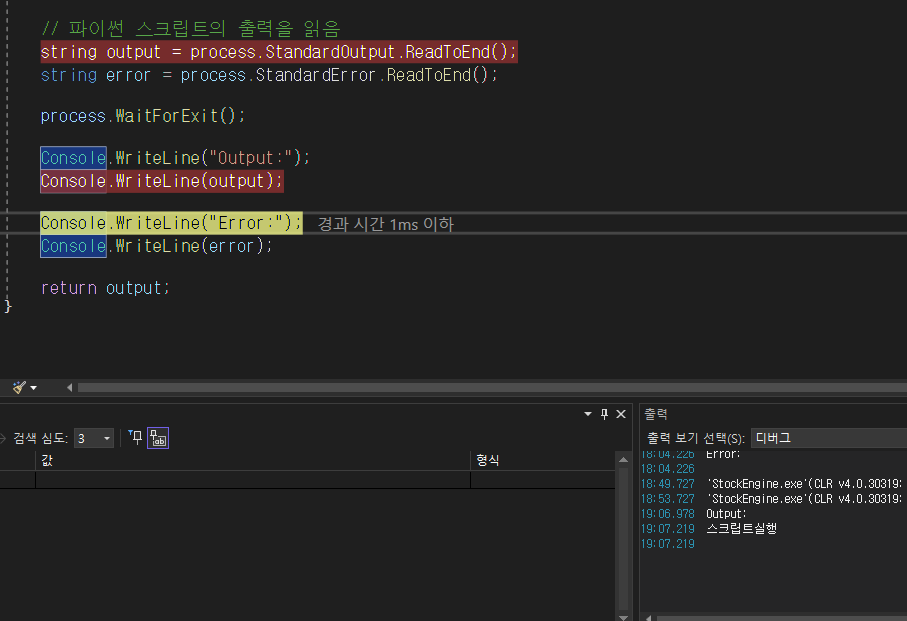Click the 값 column header
Image resolution: width=907 pixels, height=621 pixels.
[253, 460]
